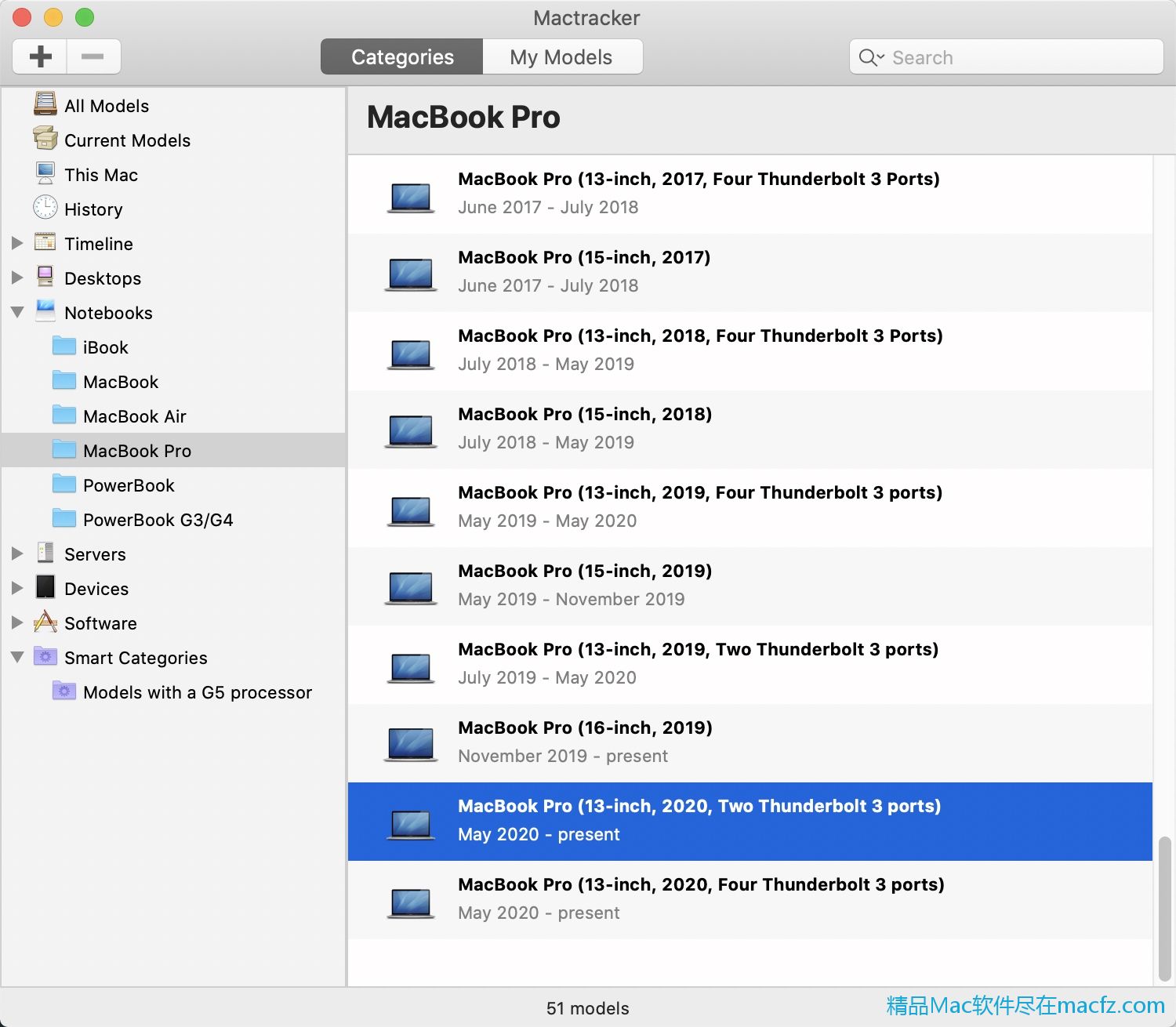Click the Timeline calendar icon
The height and width of the screenshot is (1027, 1176).
45,242
